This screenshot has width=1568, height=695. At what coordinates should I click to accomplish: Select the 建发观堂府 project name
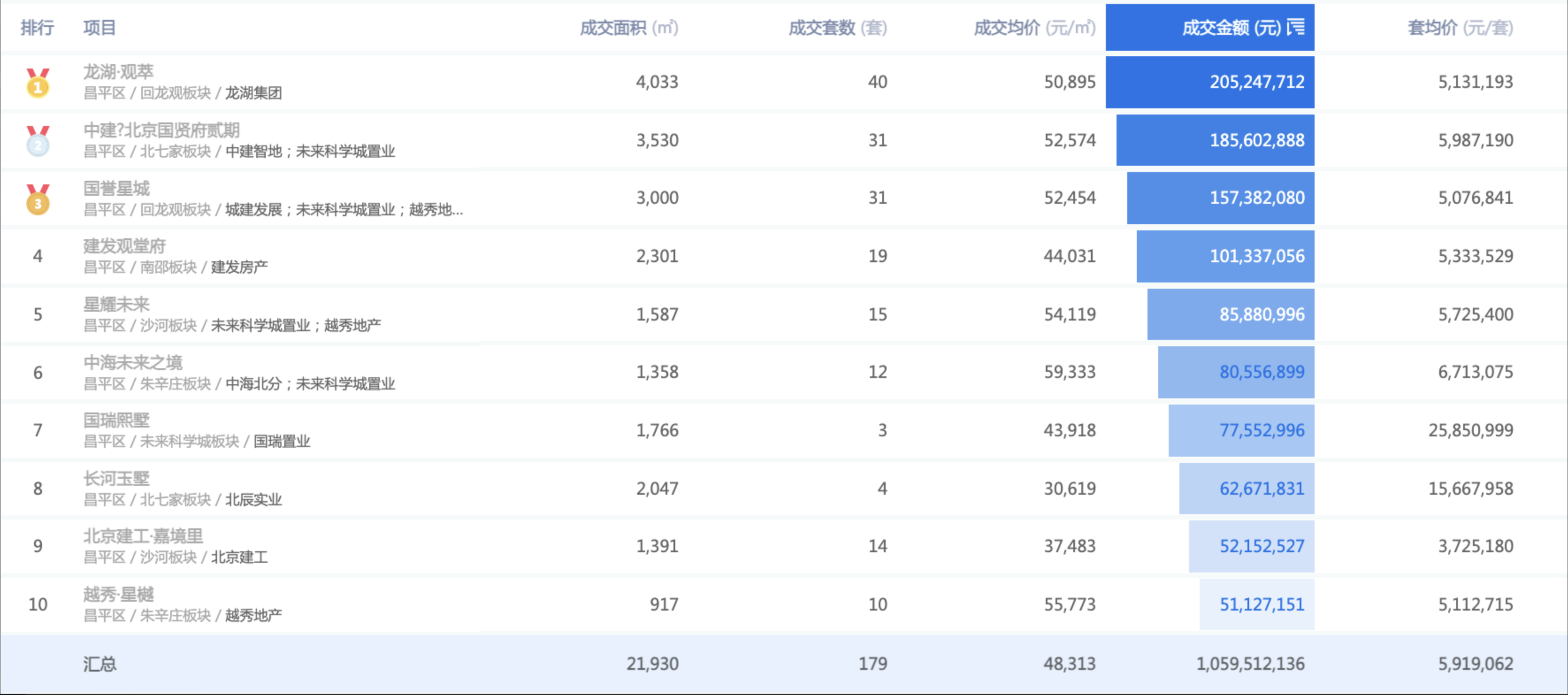coord(125,246)
